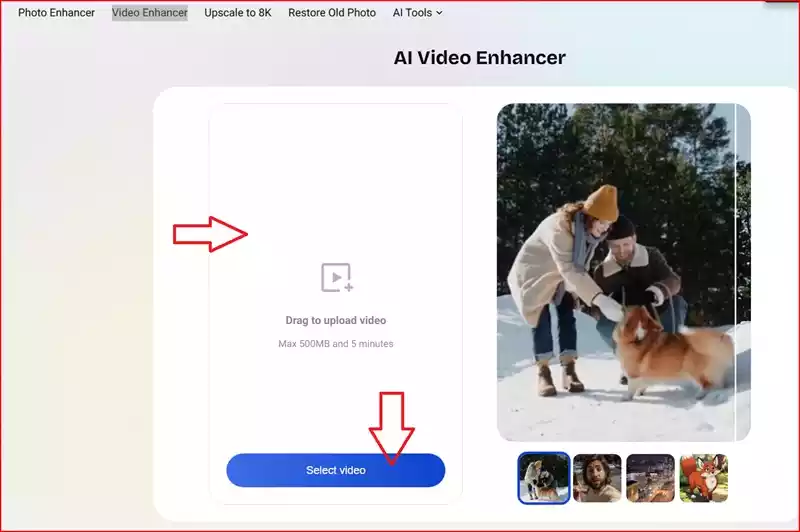
Task: Click the Drag to upload video text
Action: coord(336,320)
